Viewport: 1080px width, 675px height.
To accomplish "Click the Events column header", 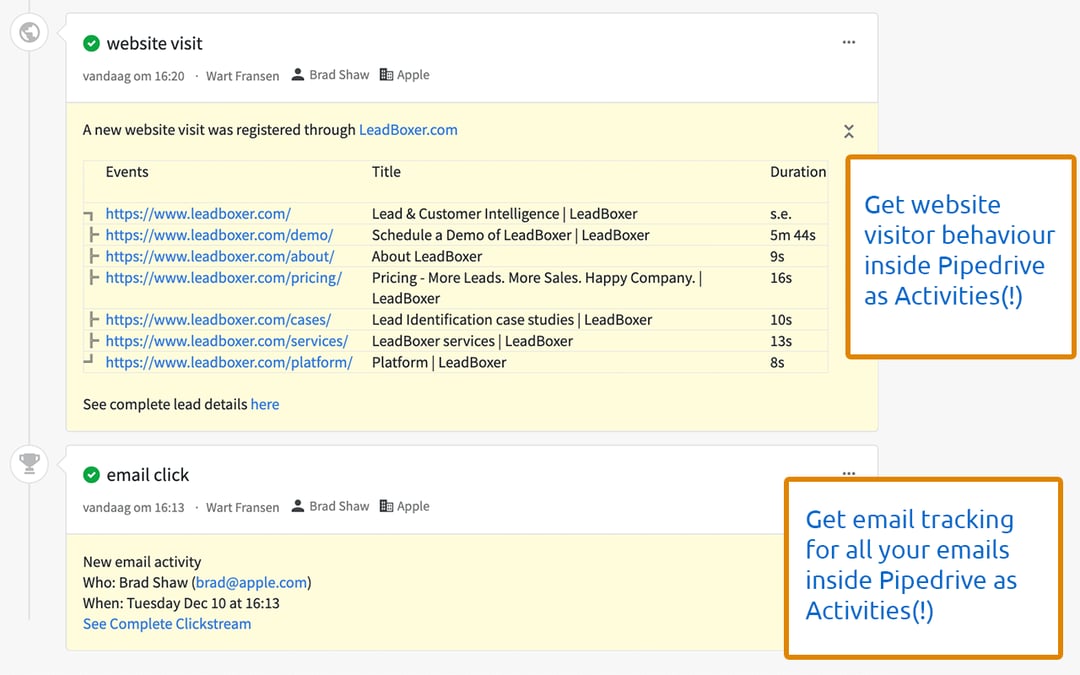I will [127, 172].
